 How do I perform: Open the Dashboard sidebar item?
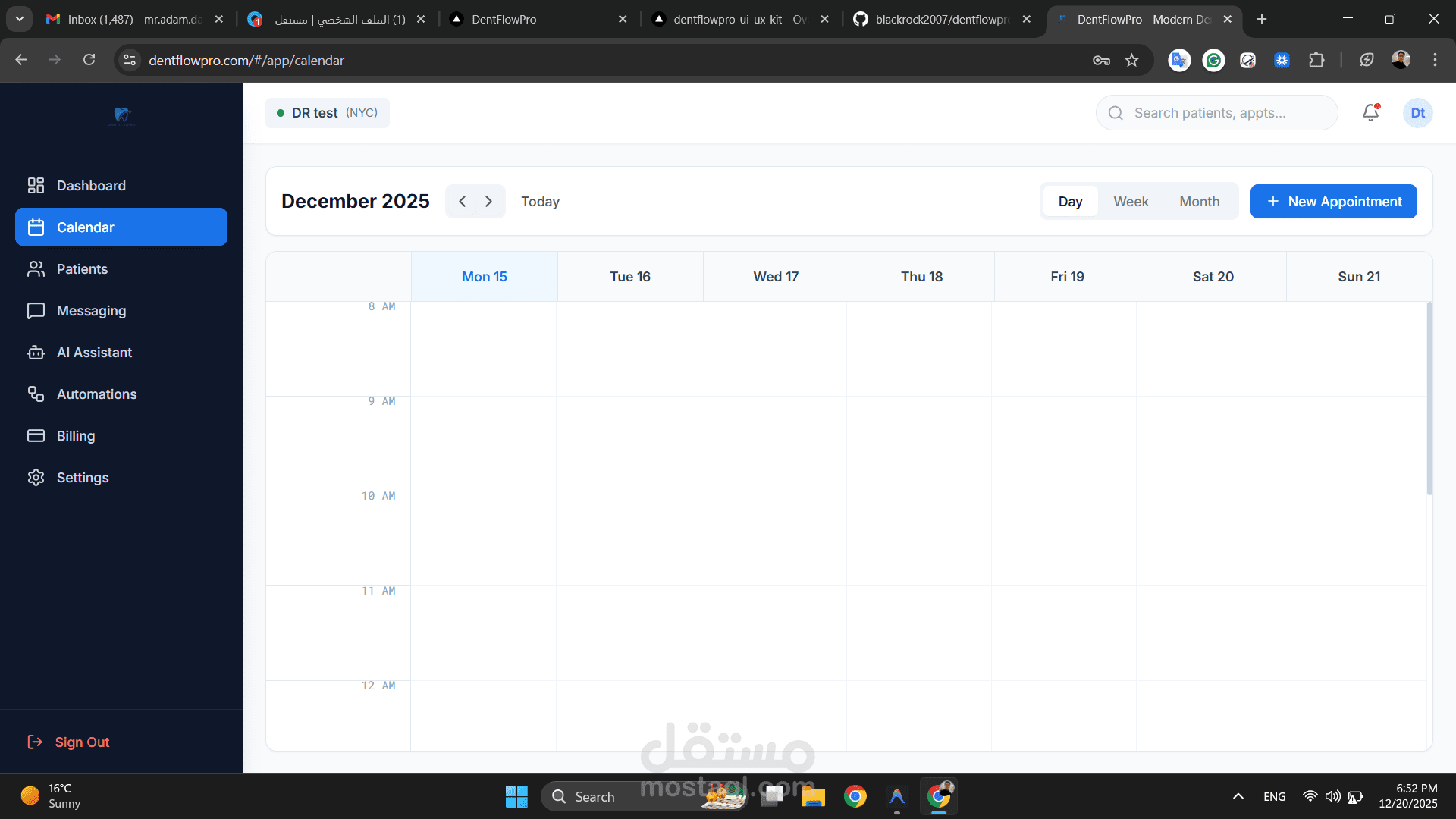click(x=91, y=186)
